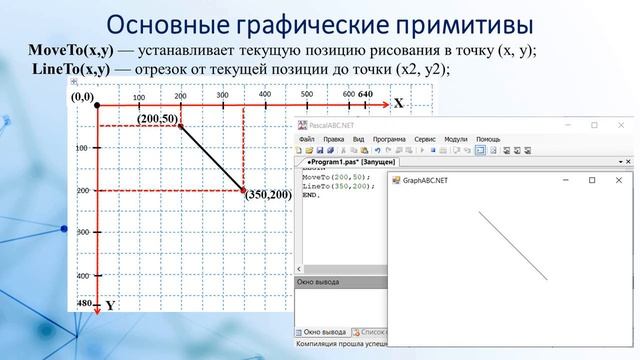
Task: Click the drawn line in GraphABC.NET canvas
Action: [x=513, y=246]
